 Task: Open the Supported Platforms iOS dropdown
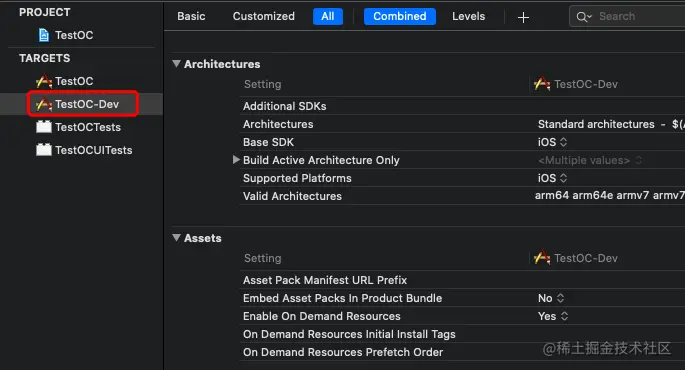(x=552, y=178)
